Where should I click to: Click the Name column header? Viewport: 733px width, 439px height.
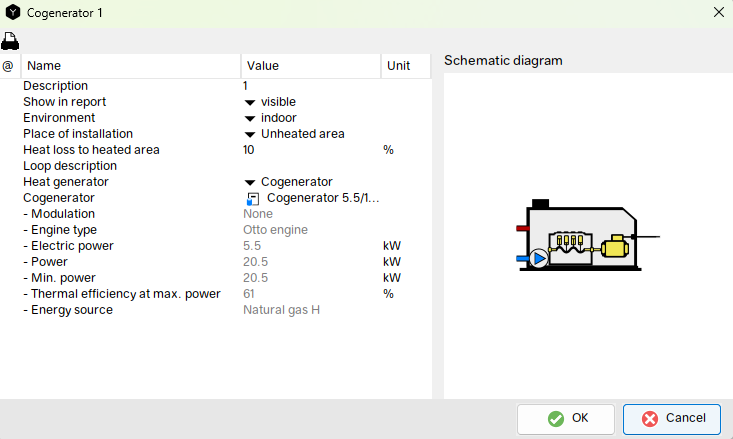tap(130, 66)
